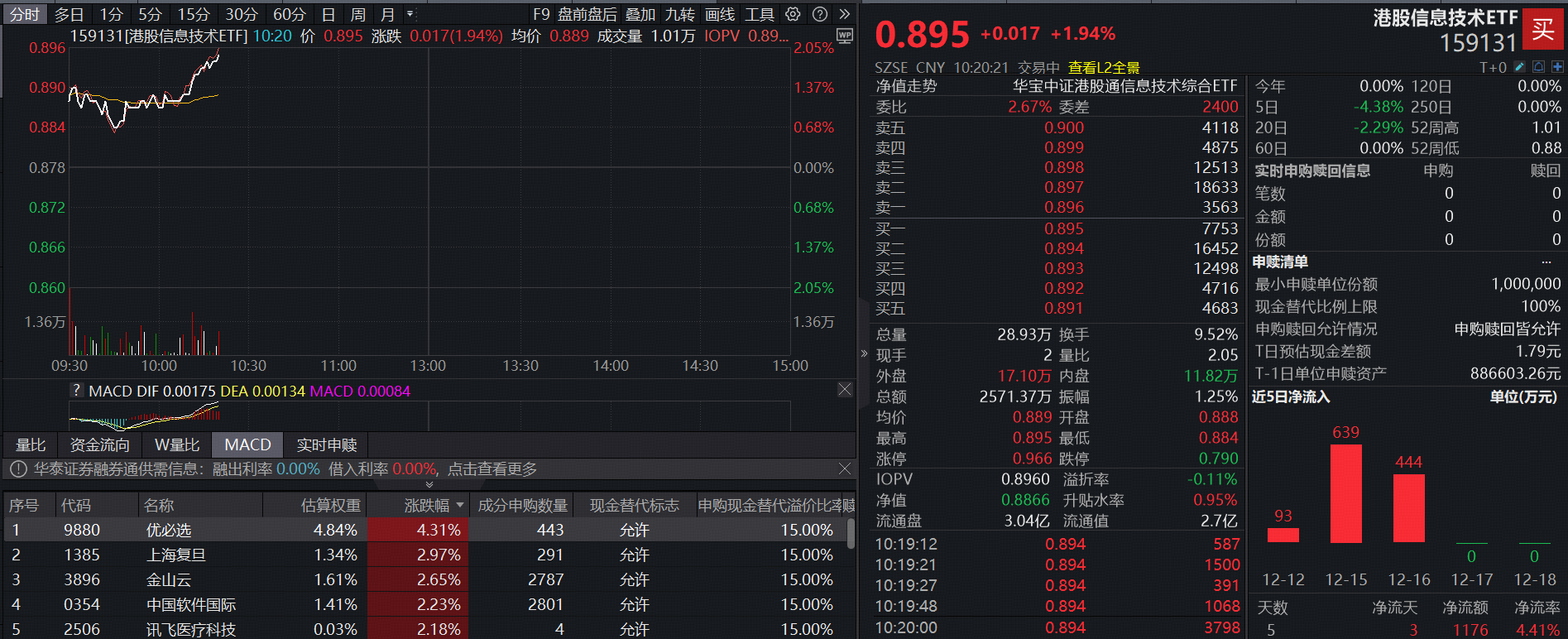This screenshot has height=639, width=1568.
Task: Open chart settings gear icon
Action: [x=793, y=14]
